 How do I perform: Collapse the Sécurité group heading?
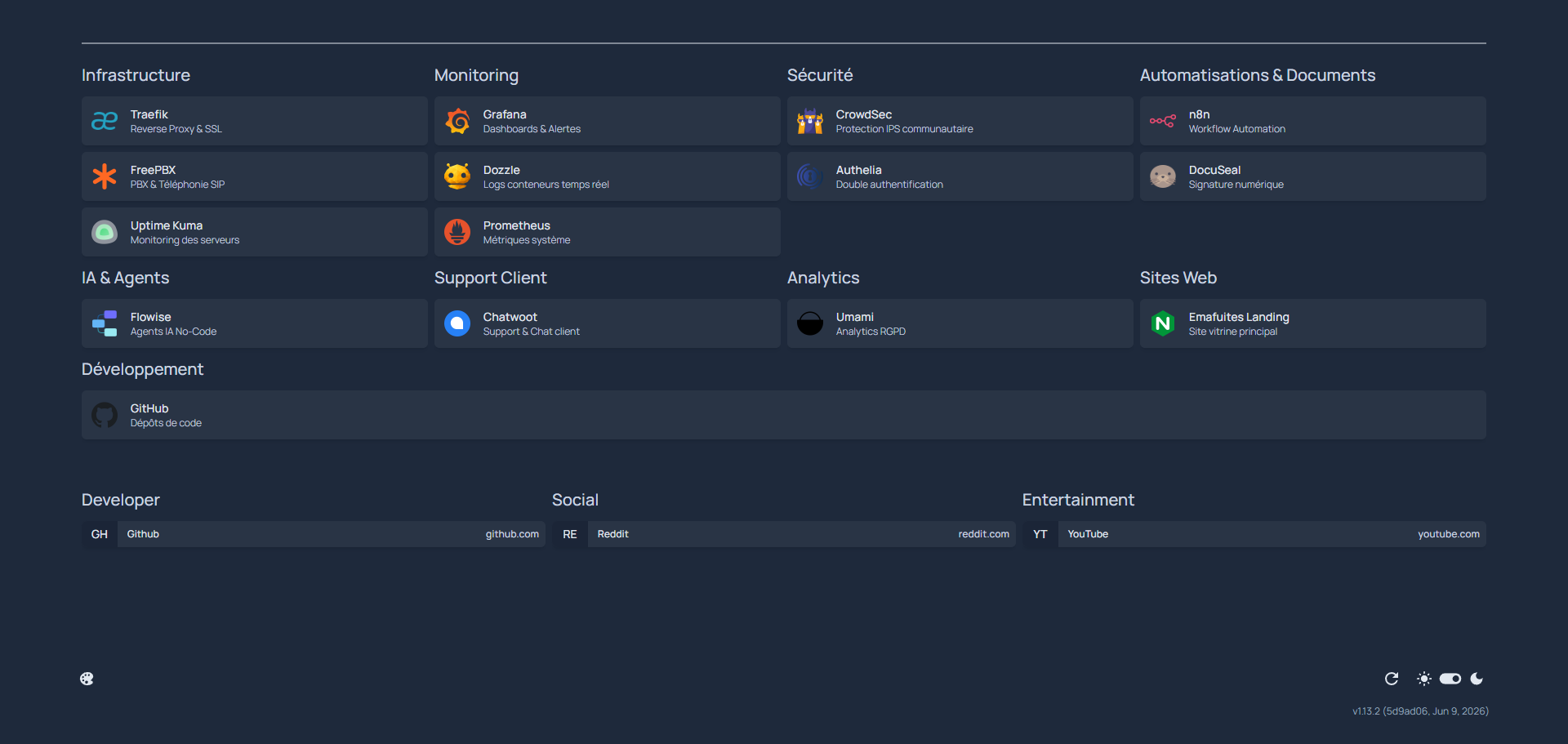[x=820, y=75]
